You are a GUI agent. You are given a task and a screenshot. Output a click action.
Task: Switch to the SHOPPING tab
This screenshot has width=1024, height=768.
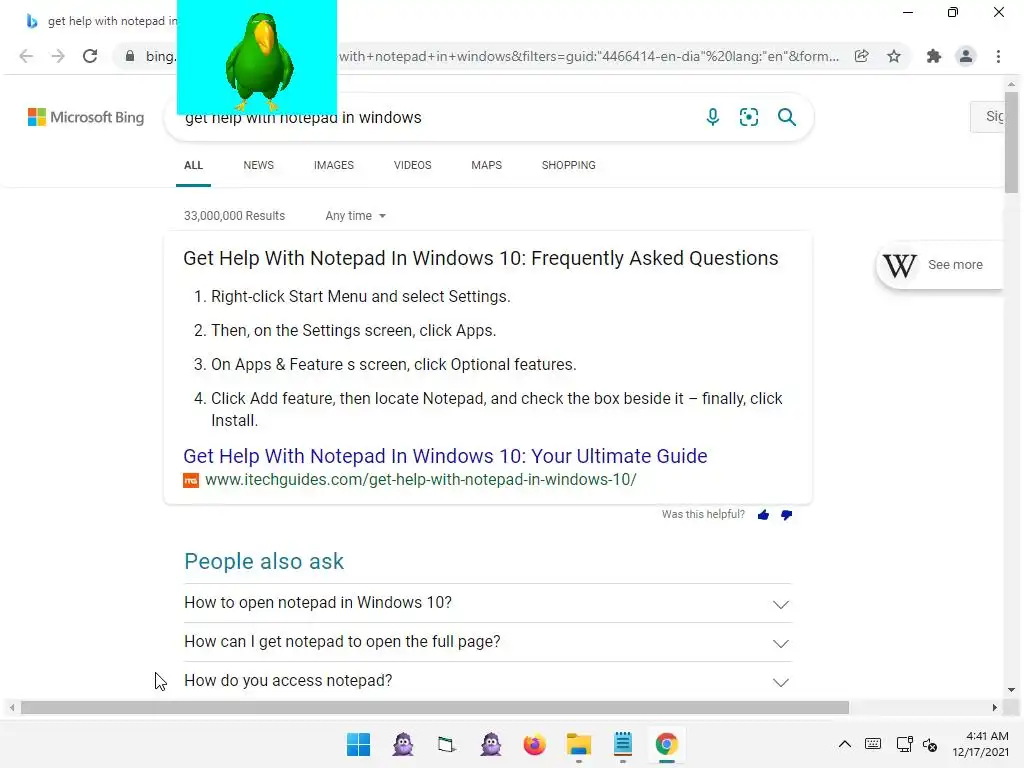point(568,165)
